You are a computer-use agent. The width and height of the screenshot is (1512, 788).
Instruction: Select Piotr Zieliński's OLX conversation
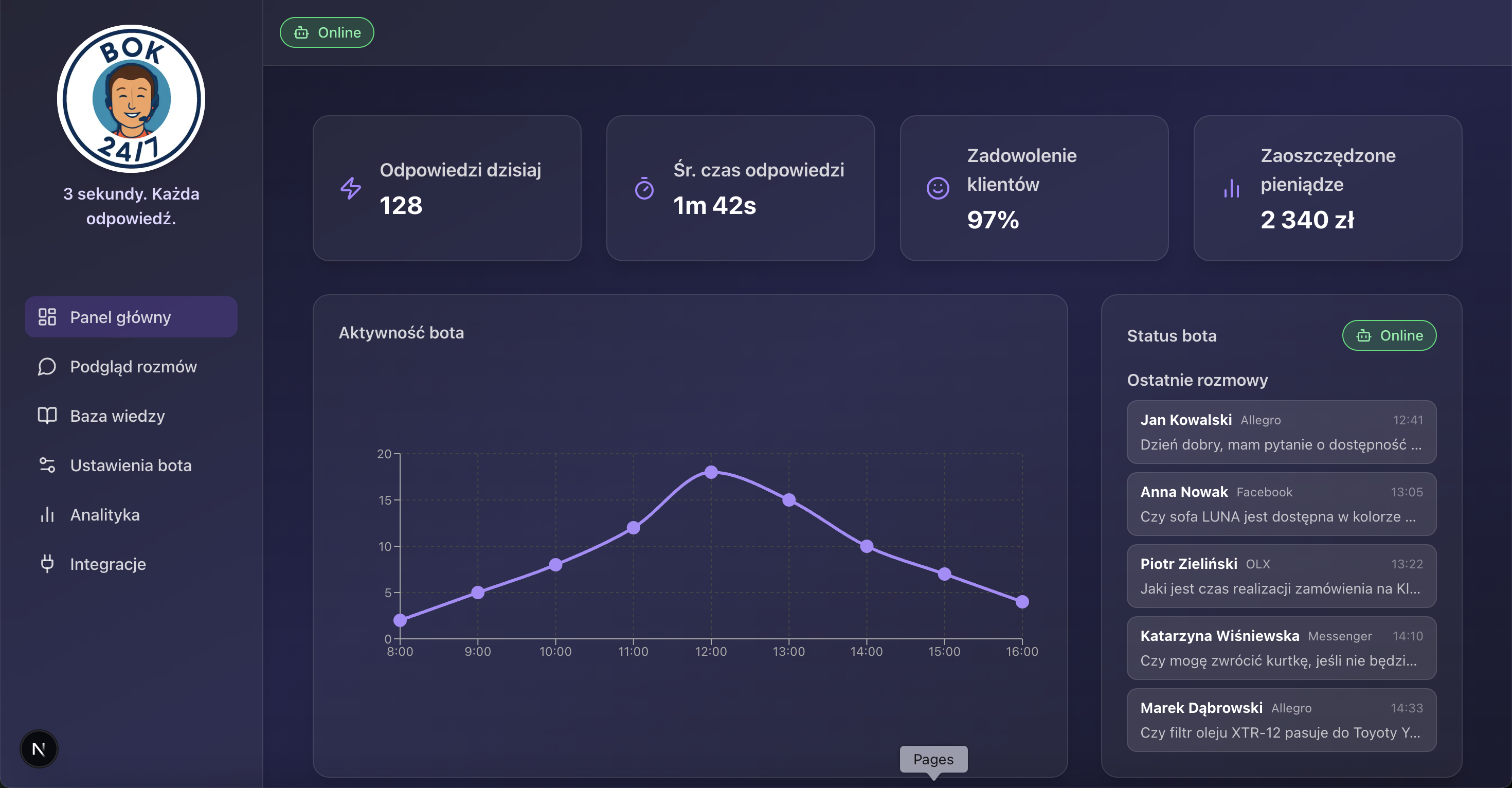coord(1281,576)
